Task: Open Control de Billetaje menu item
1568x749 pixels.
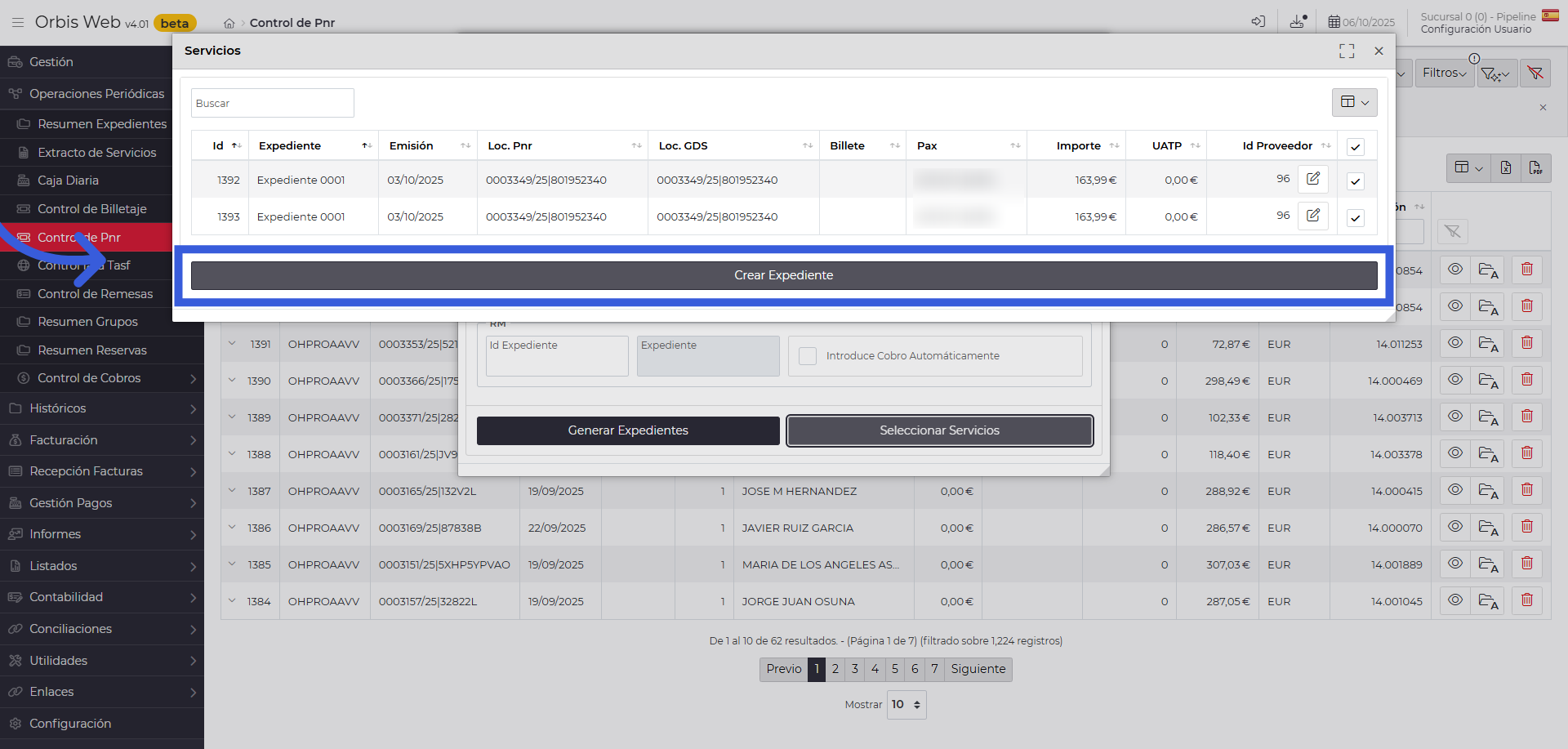Action: [x=92, y=209]
